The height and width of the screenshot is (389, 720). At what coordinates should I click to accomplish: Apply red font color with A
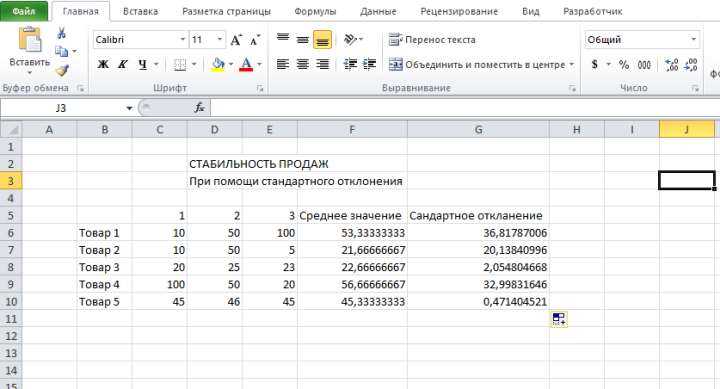pyautogui.click(x=246, y=64)
